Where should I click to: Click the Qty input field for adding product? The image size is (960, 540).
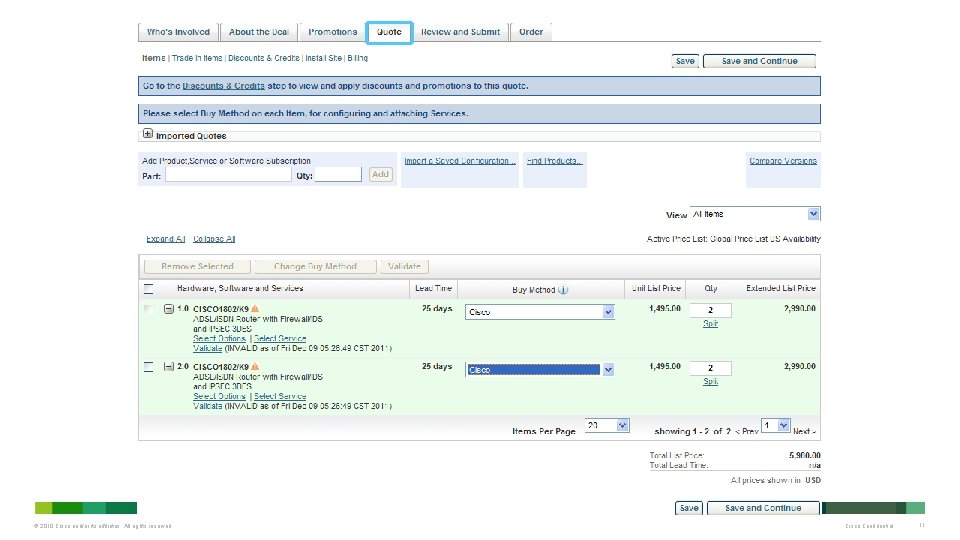338,175
